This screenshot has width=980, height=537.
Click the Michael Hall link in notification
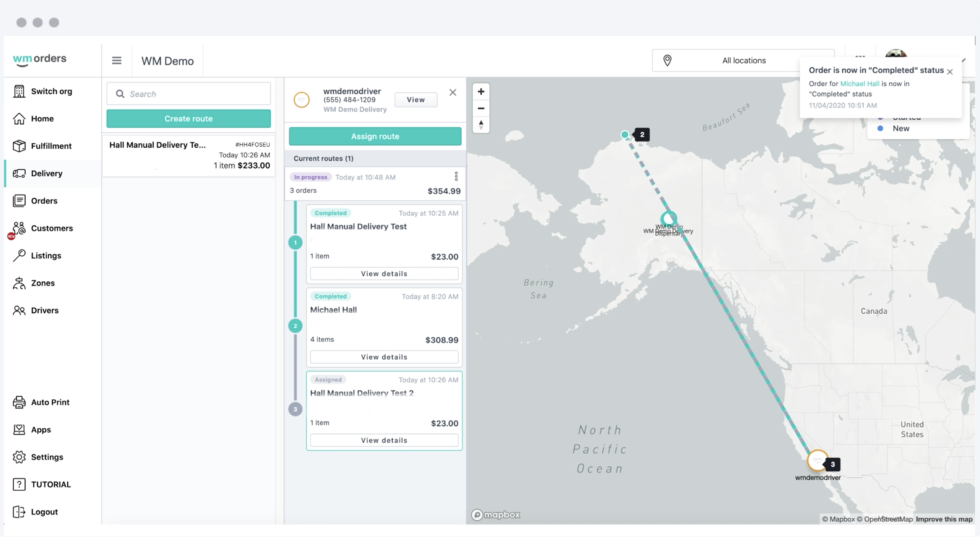click(x=860, y=84)
